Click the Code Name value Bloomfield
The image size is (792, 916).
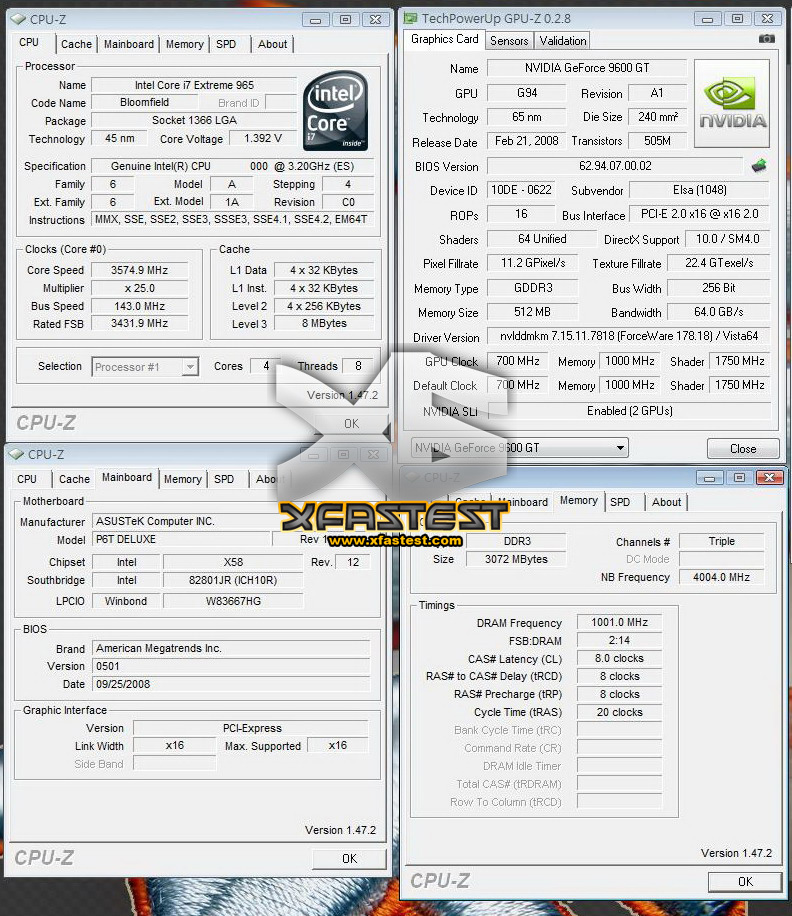click(144, 102)
